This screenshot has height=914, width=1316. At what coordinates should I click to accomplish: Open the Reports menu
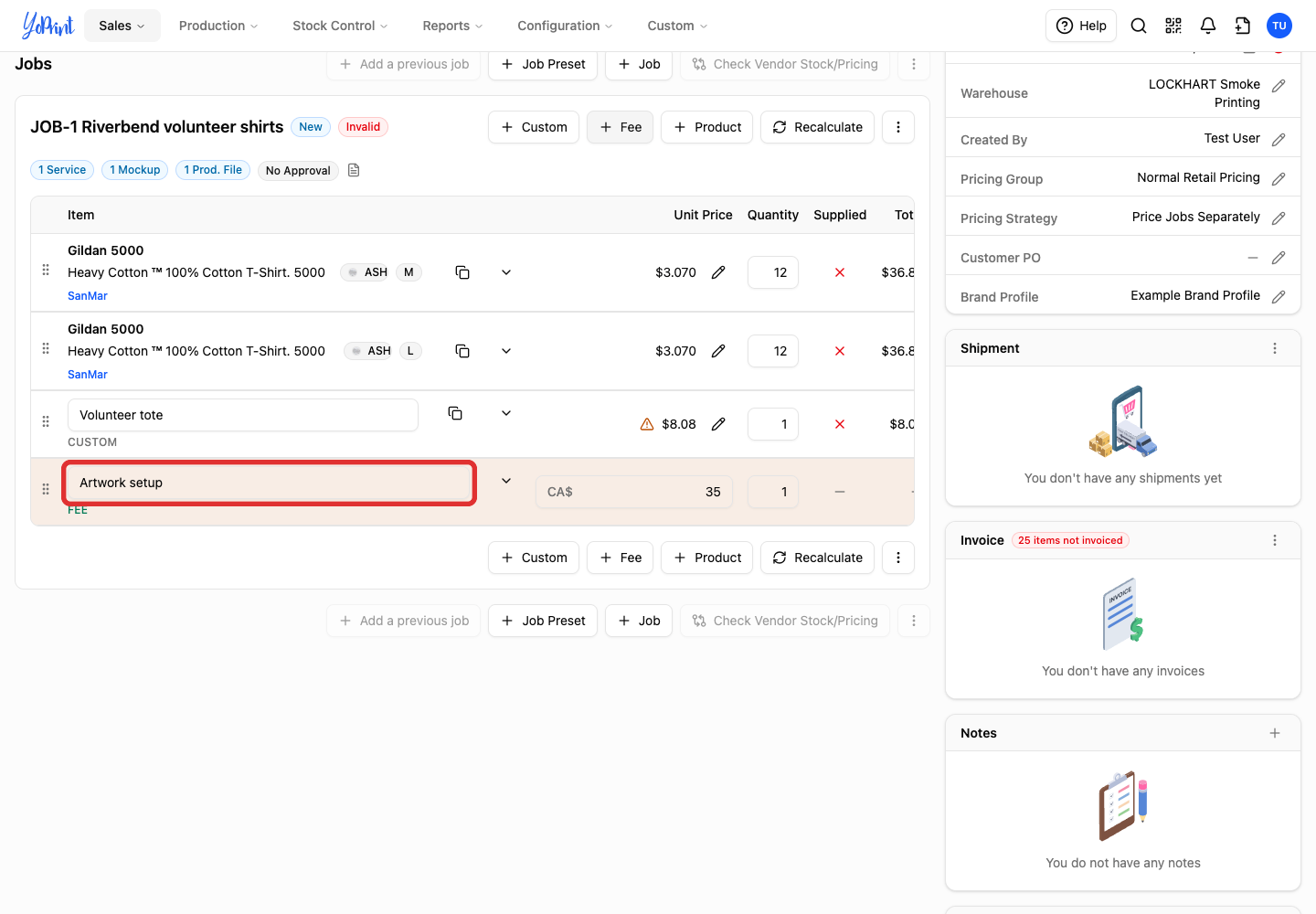tap(452, 26)
